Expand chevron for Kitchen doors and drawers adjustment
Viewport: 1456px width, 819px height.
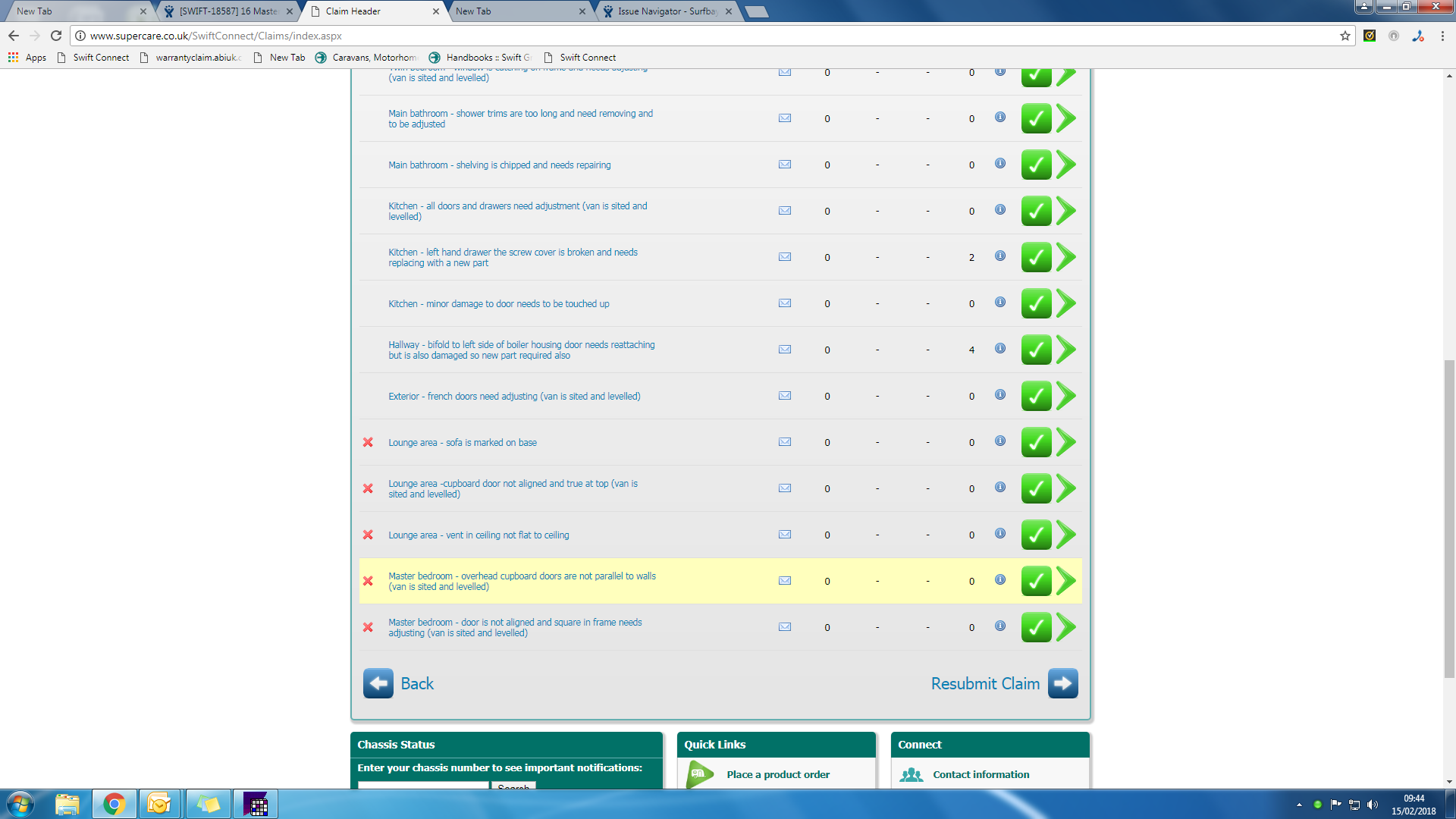[1066, 211]
